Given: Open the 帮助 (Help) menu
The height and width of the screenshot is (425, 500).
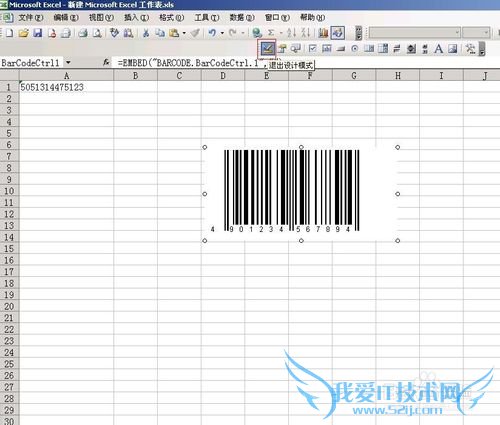Looking at the screenshot, I should pos(312,17).
